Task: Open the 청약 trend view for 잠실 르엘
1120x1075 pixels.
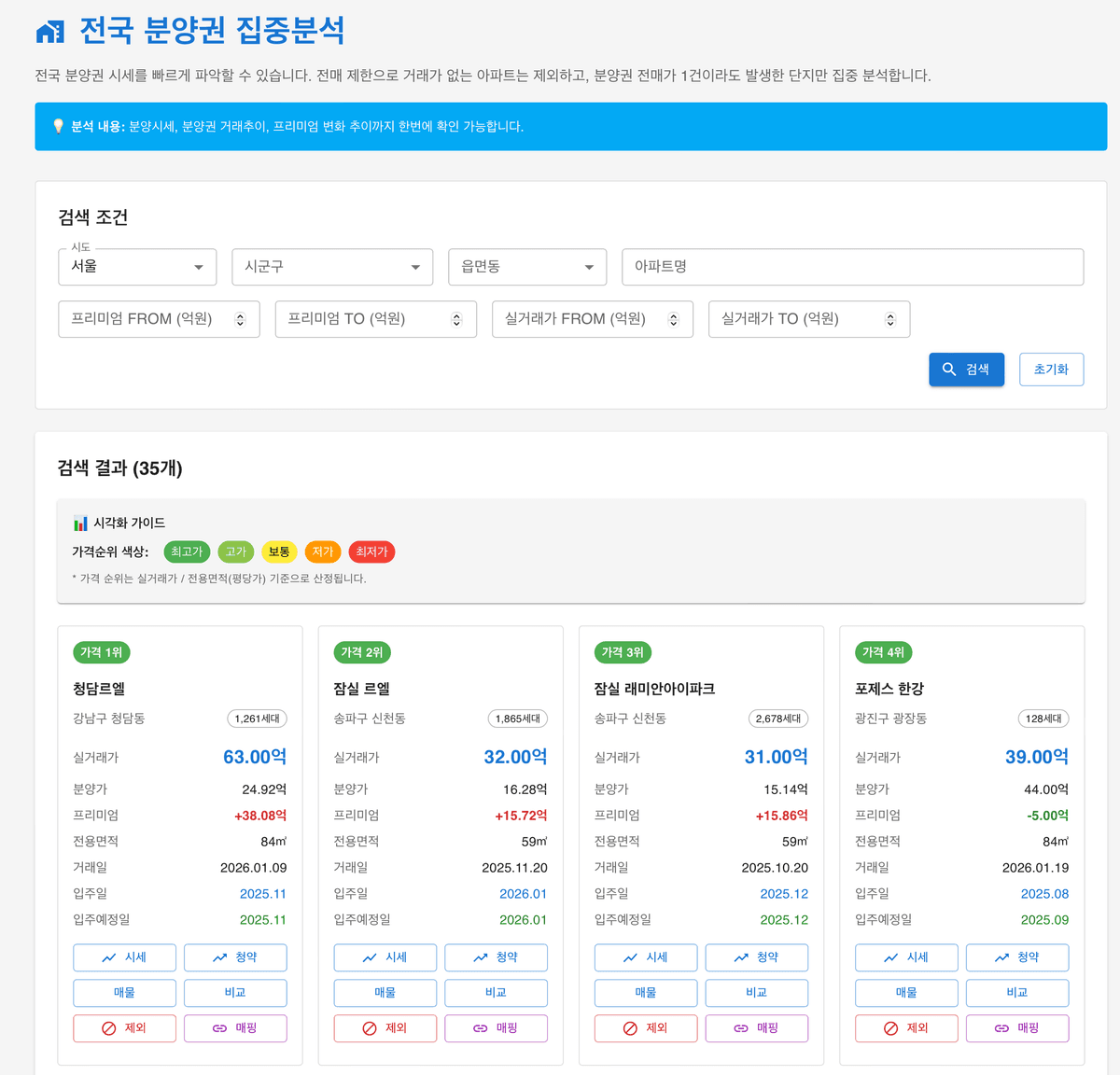Action: (496, 956)
